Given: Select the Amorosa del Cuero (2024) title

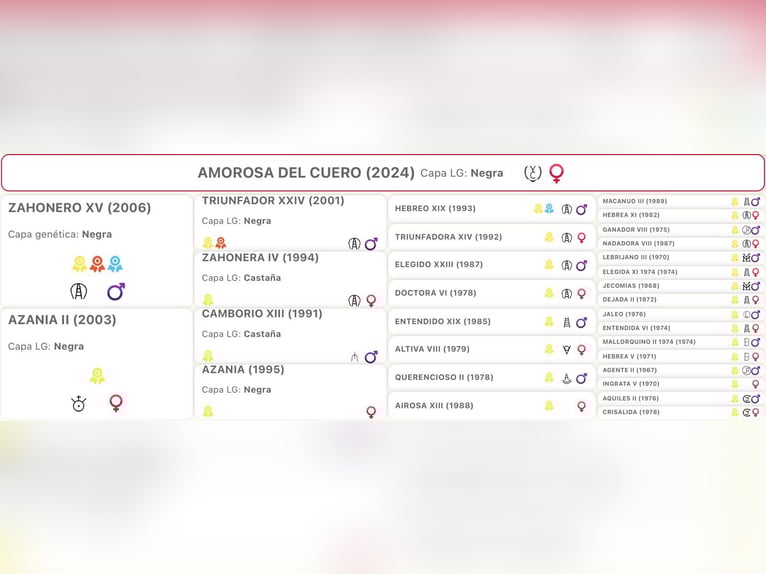Looking at the screenshot, I should (x=306, y=173).
